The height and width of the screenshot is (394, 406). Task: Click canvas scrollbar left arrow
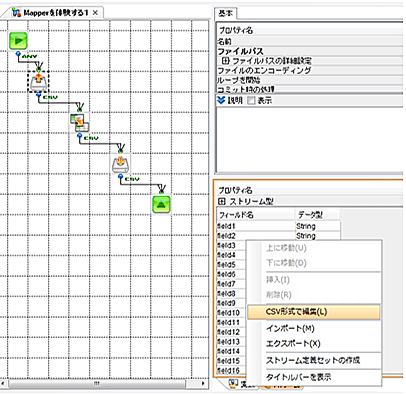coord(4,383)
